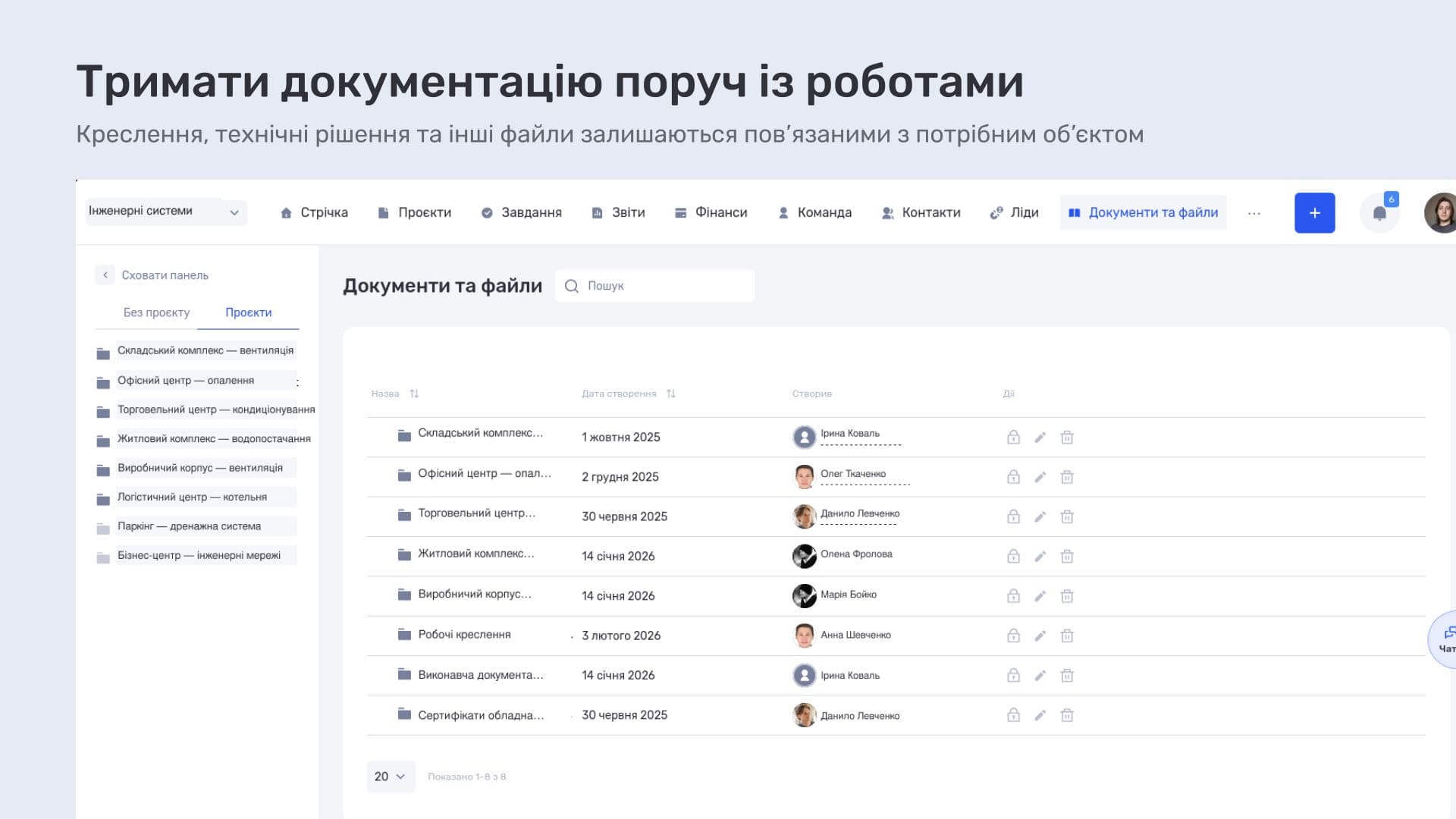1456x819 pixels.
Task: Click pencil icon in Робочі креслення row
Action: pos(1040,635)
